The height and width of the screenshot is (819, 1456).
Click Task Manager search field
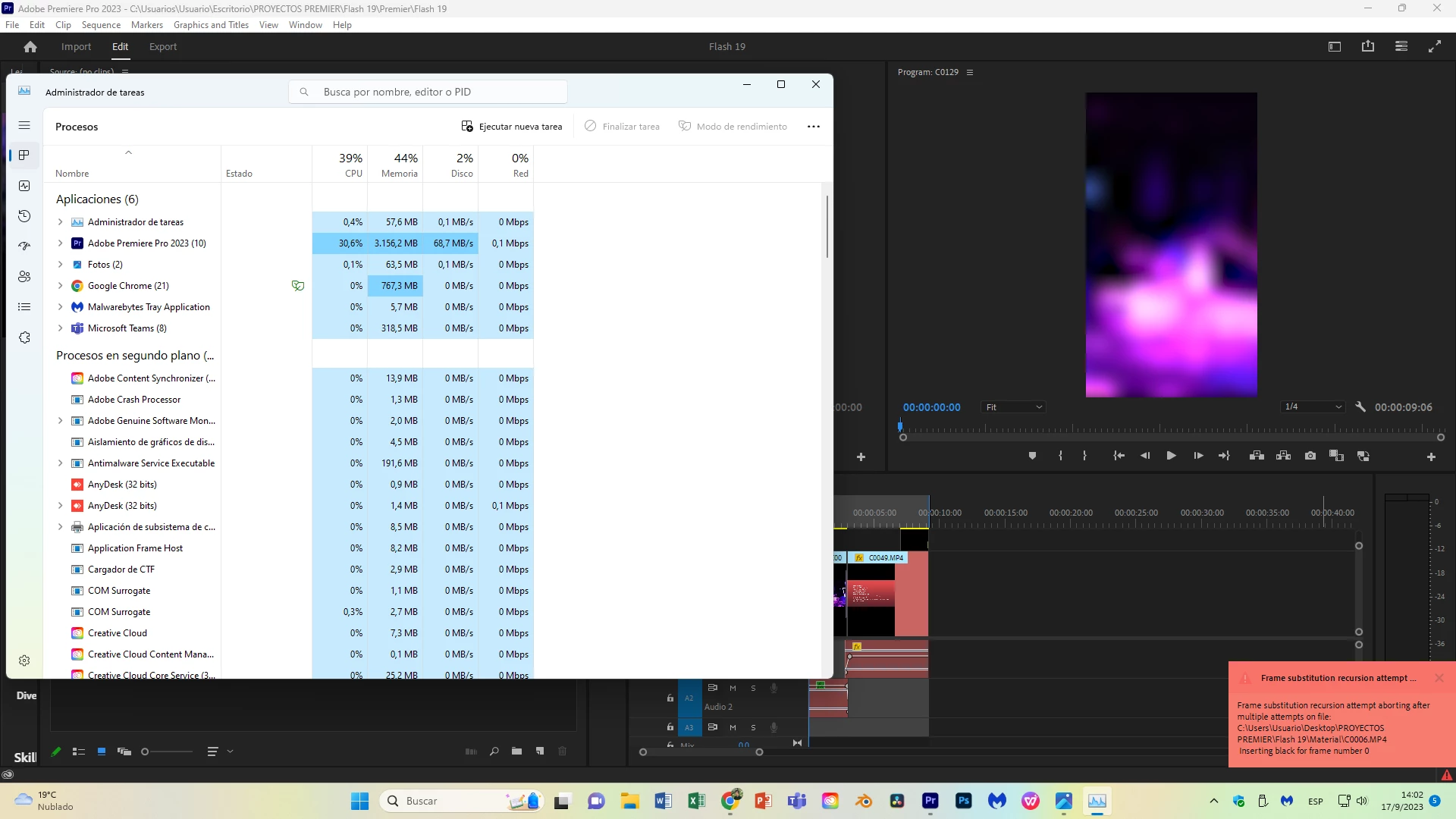(x=428, y=92)
